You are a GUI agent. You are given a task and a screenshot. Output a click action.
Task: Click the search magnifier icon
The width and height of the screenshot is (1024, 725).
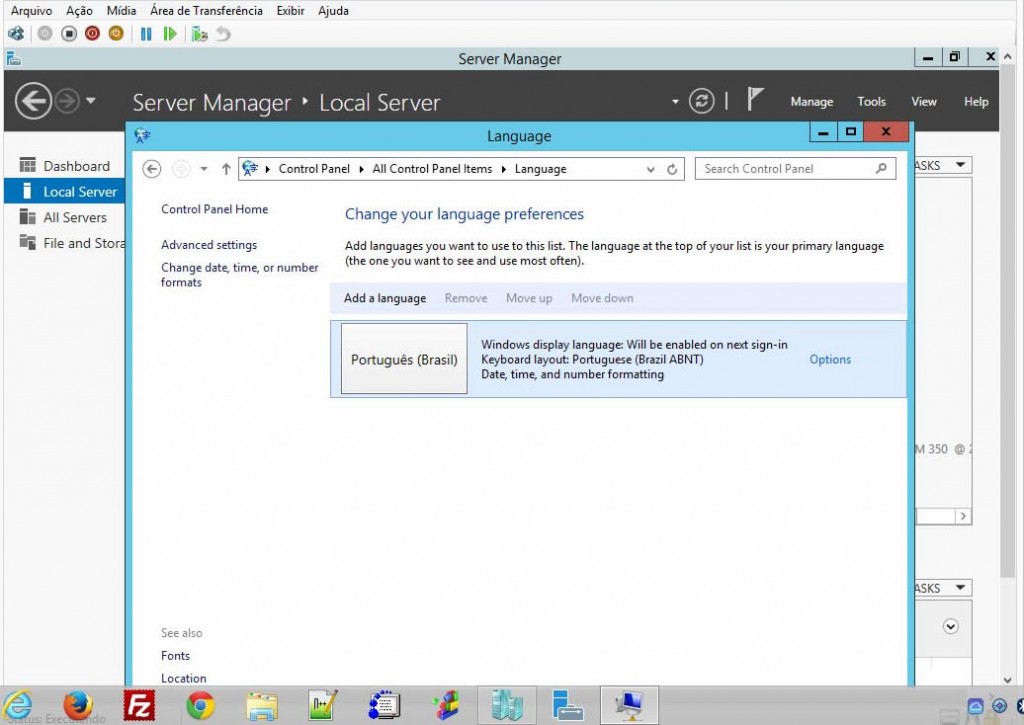pos(881,169)
